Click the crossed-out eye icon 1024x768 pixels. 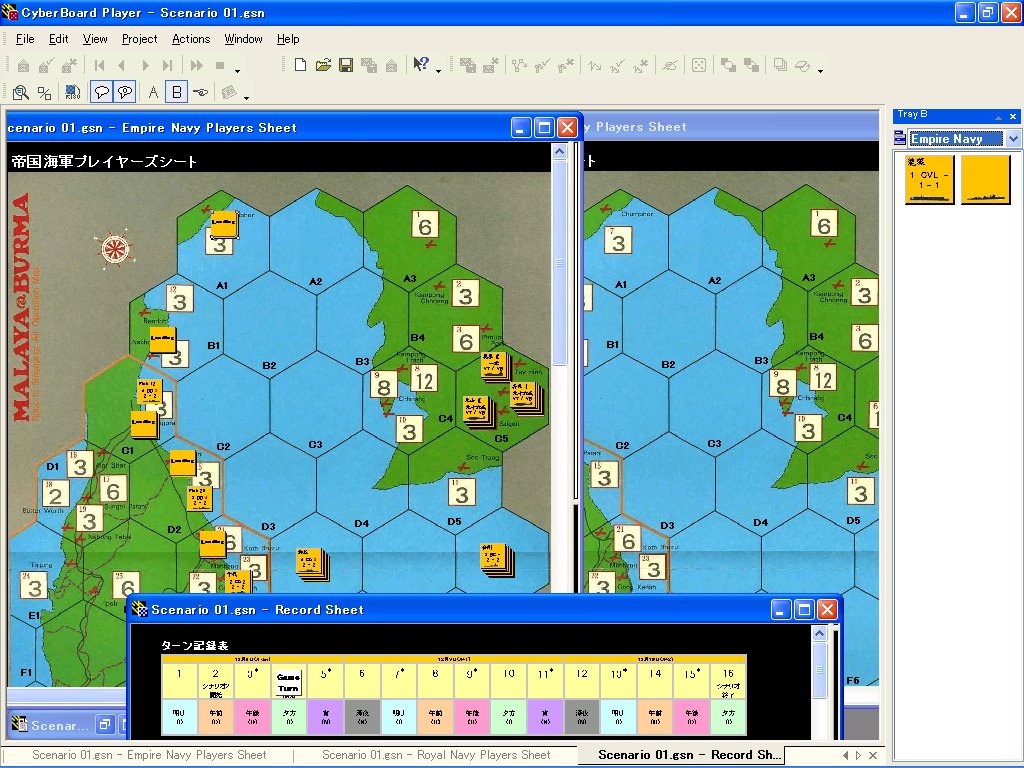tap(670, 65)
